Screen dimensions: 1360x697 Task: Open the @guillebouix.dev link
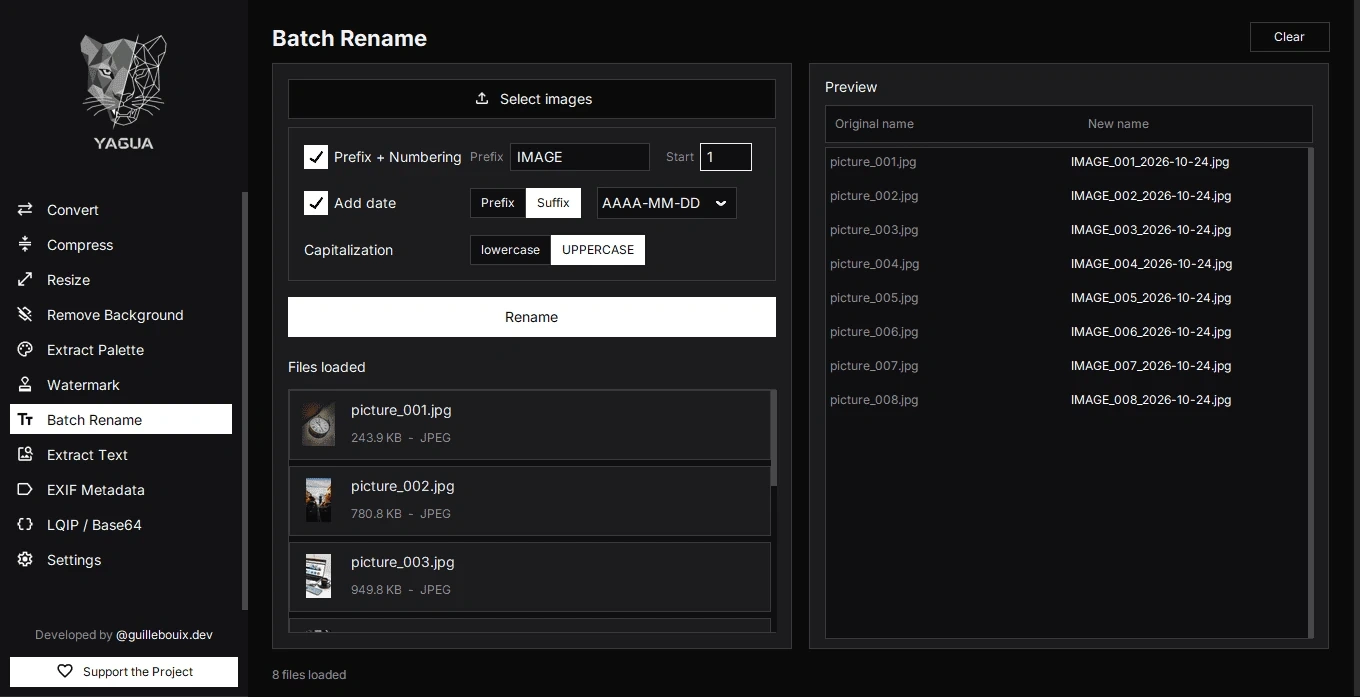164,635
